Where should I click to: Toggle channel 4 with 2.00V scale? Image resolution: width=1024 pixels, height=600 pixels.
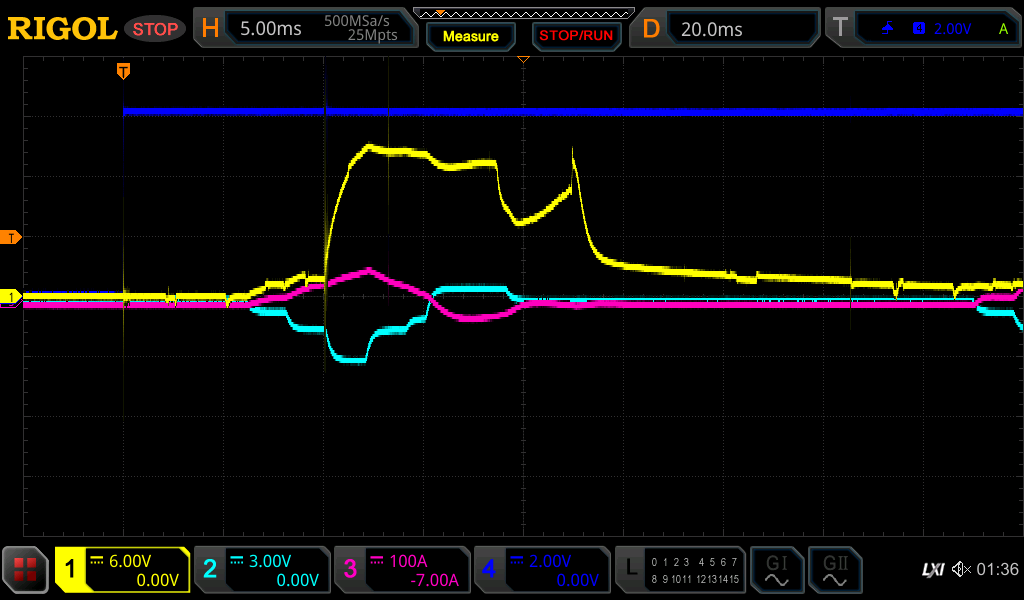(x=541, y=570)
